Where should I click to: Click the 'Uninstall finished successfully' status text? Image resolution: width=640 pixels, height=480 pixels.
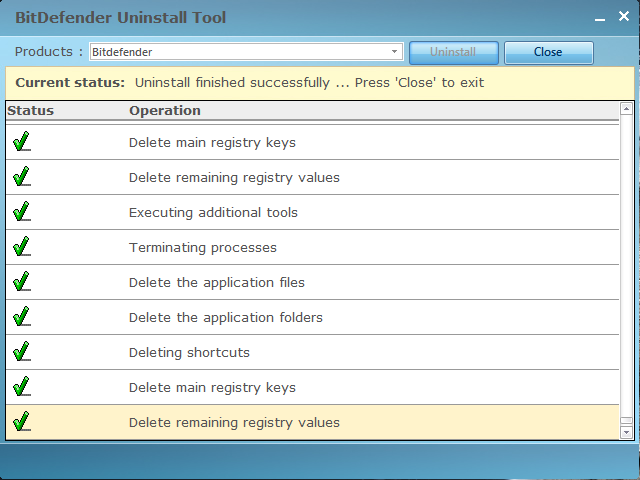(309, 83)
